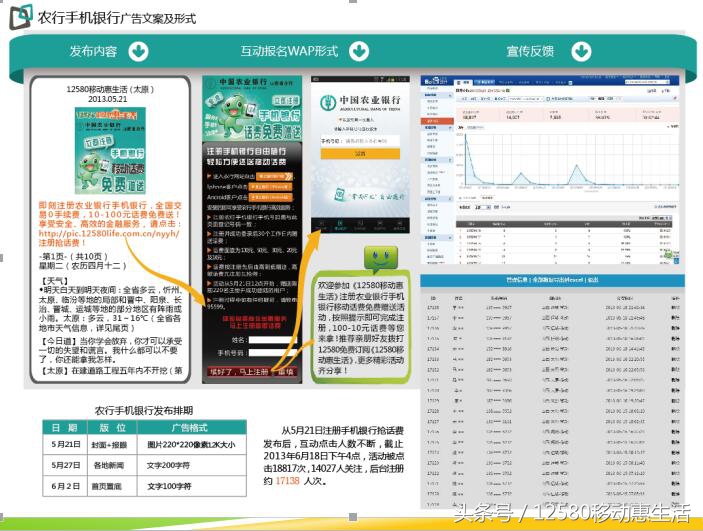Click the Agricultural Bank of China logo on the phone screen
The image size is (703, 531).
328,103
